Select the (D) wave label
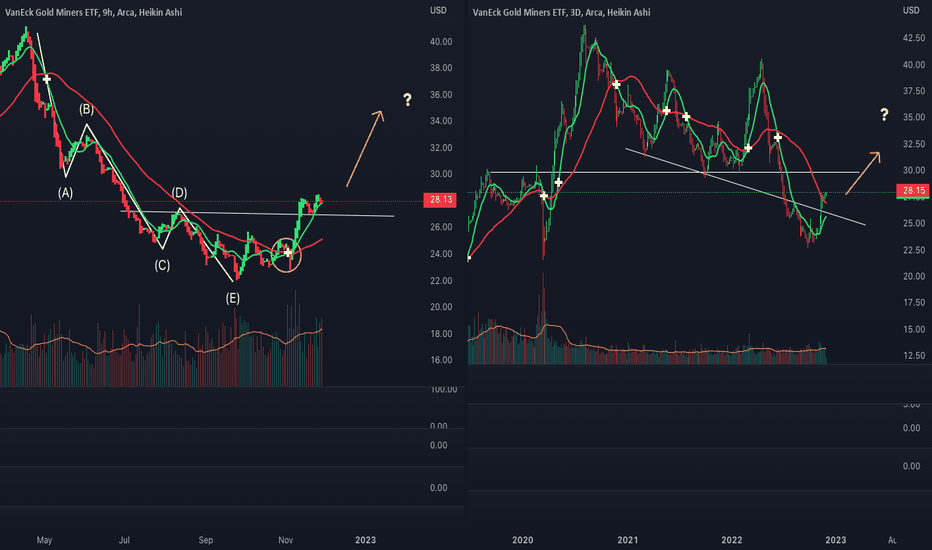 tap(180, 193)
